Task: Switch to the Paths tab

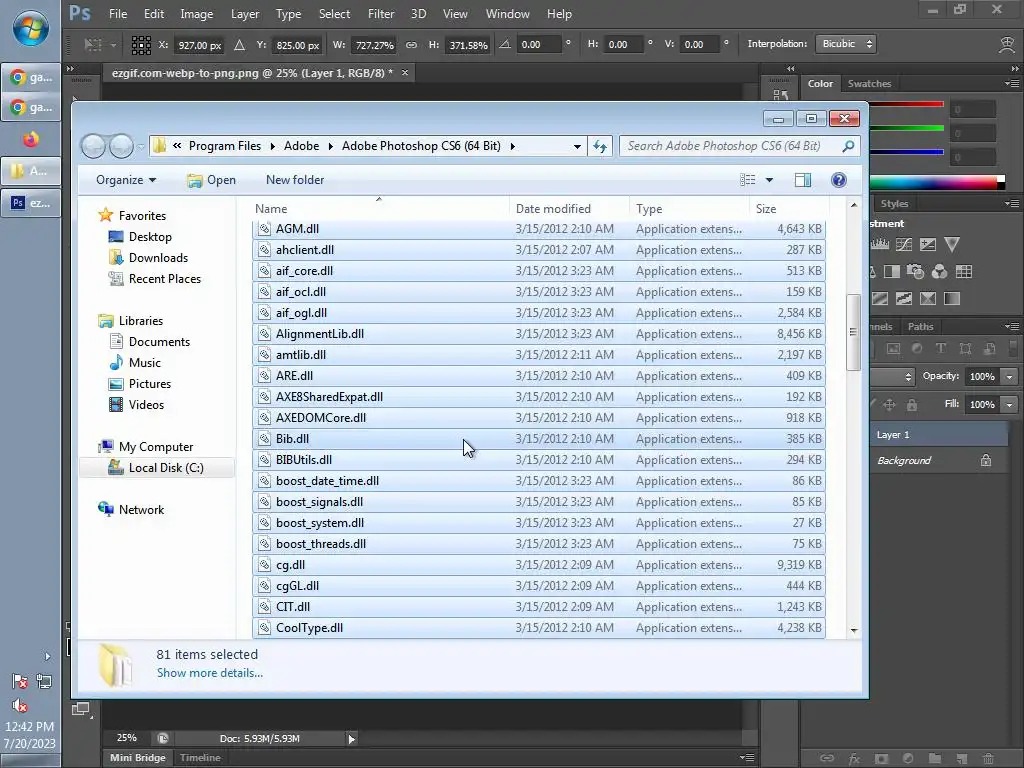Action: [x=920, y=327]
